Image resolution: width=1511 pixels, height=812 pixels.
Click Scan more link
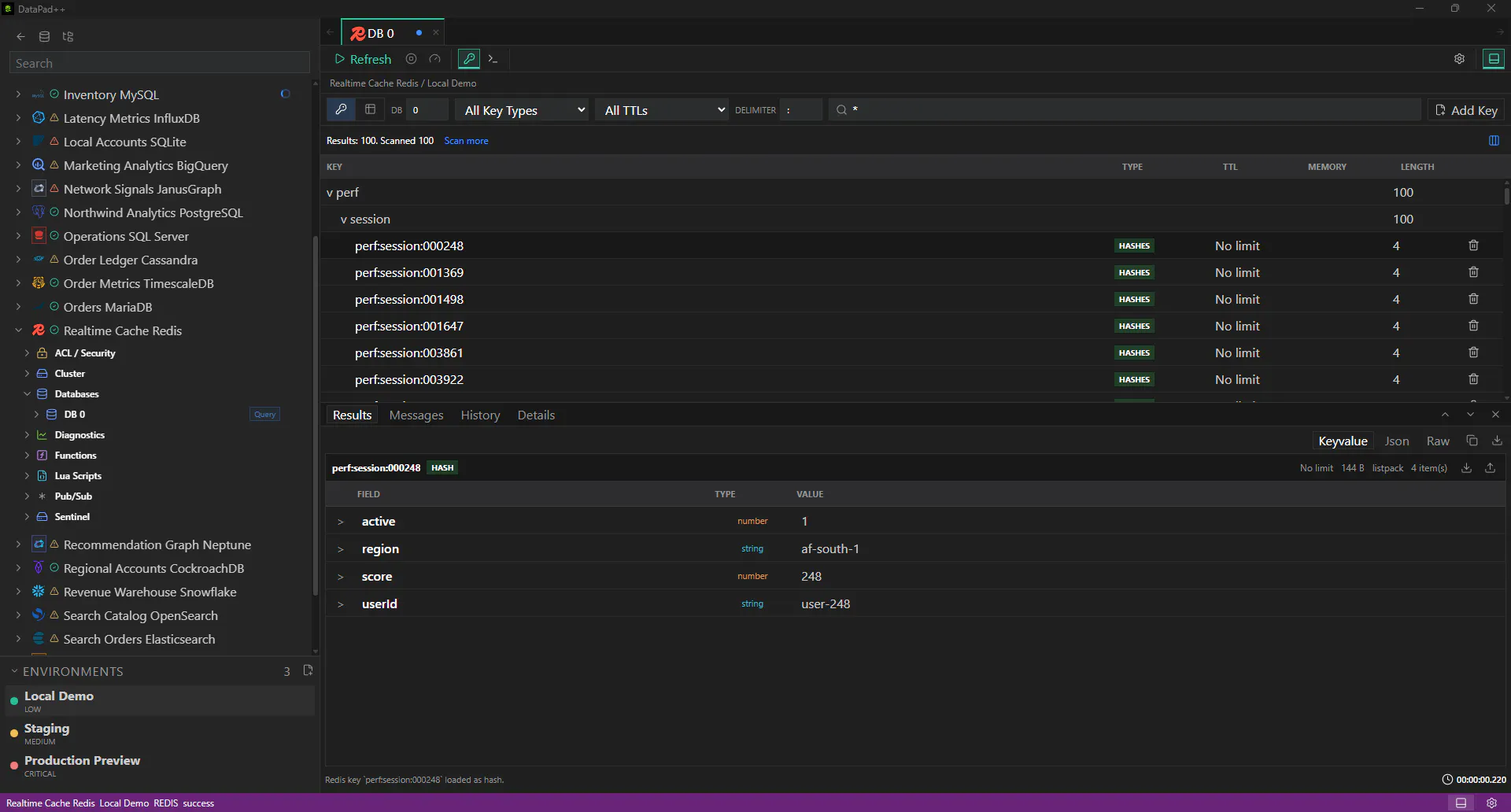466,141
